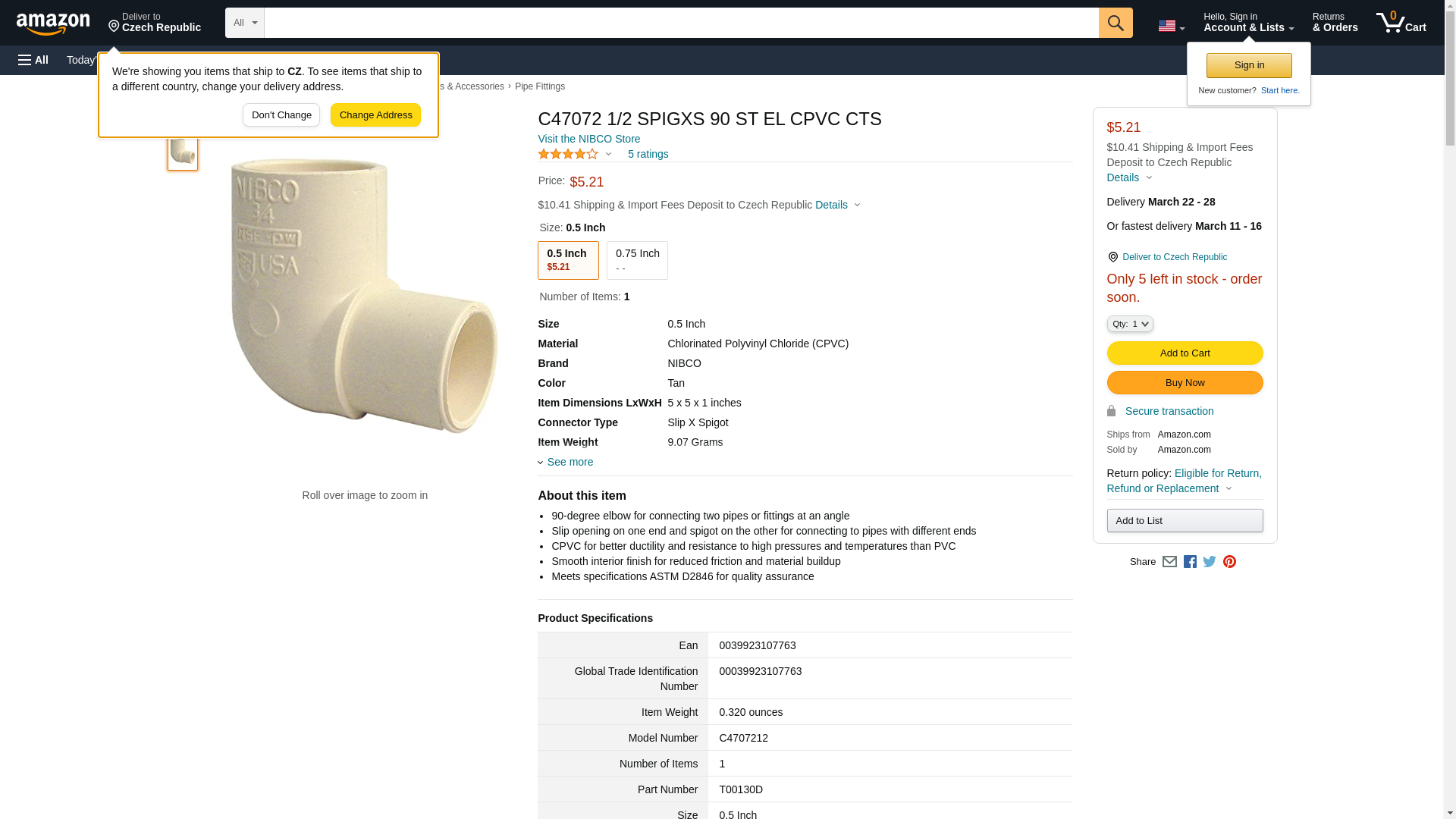1456x819 pixels.
Task: Click into the search text field
Action: pyautogui.click(x=681, y=23)
